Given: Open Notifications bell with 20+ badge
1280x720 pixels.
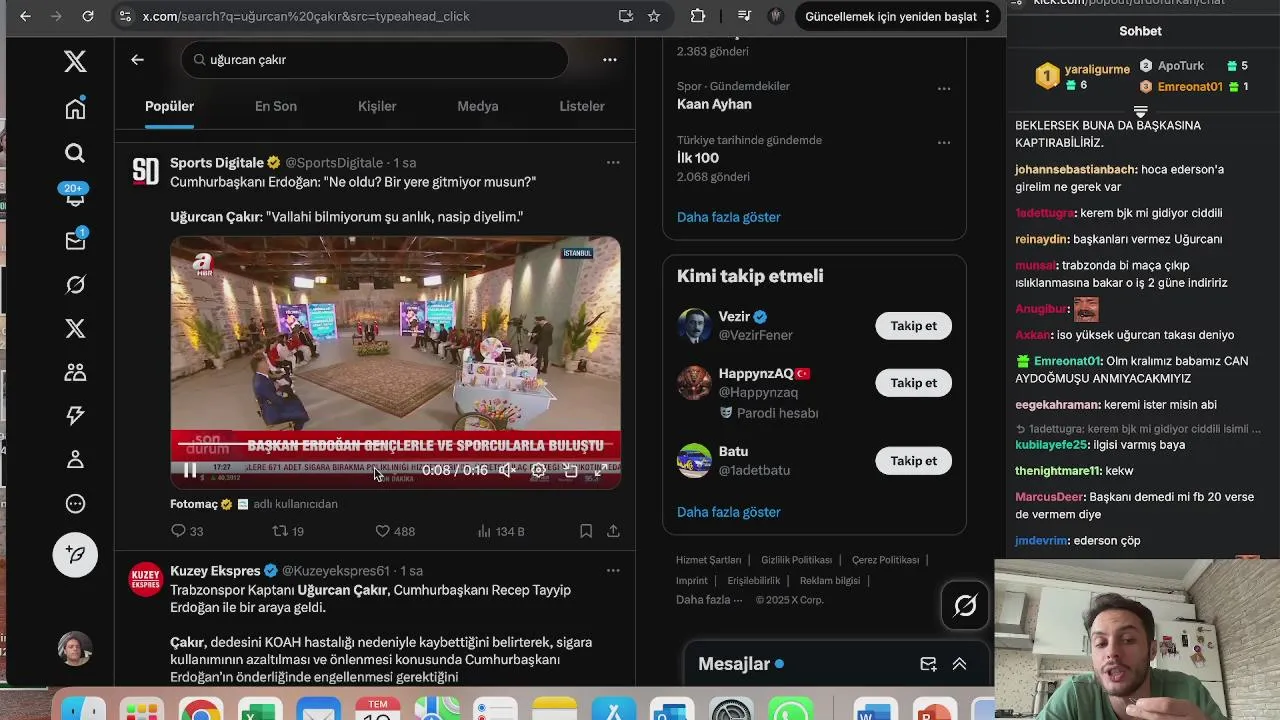Looking at the screenshot, I should pyautogui.click(x=75, y=195).
